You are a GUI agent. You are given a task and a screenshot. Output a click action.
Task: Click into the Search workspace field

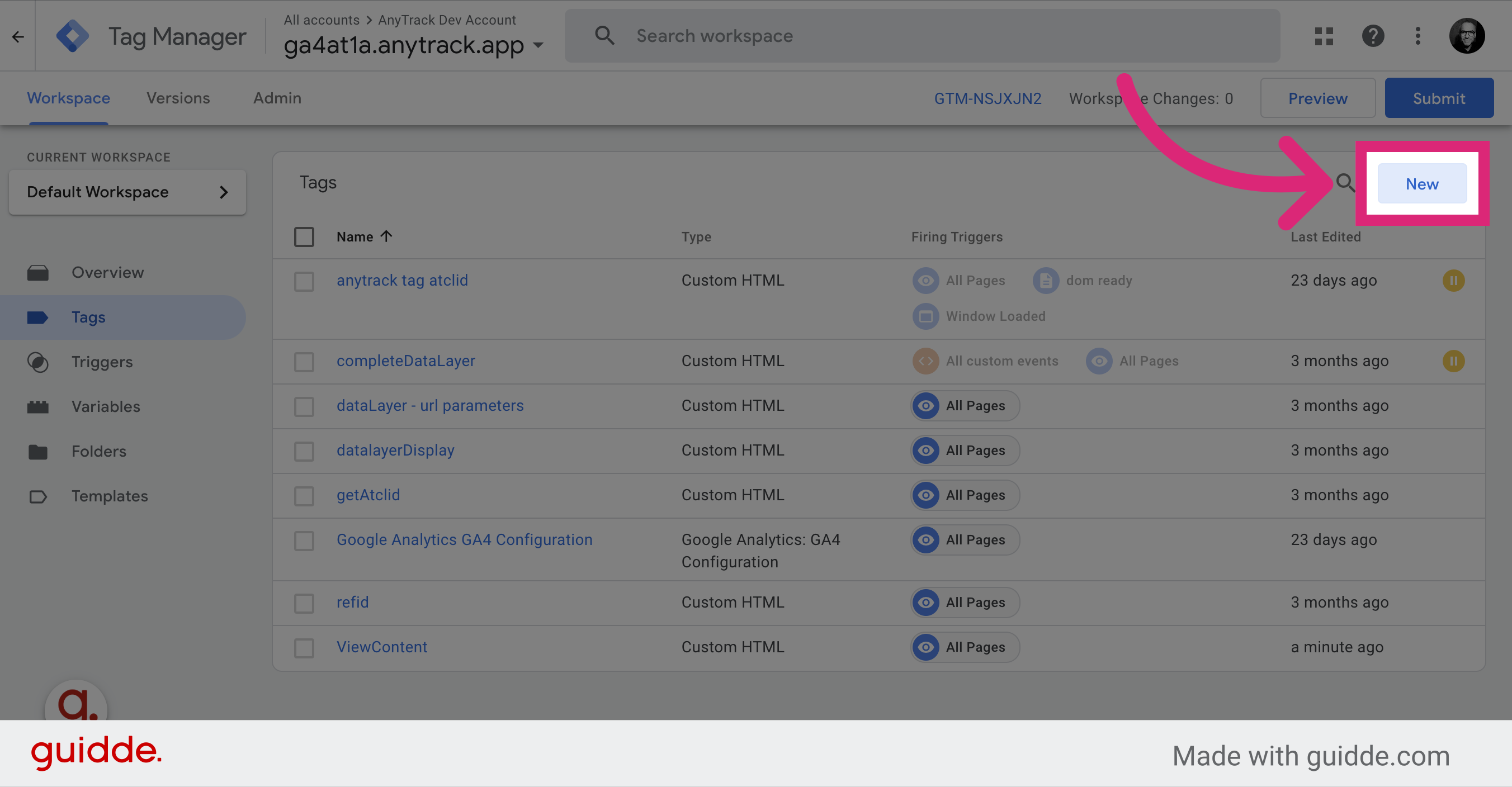[x=922, y=36]
